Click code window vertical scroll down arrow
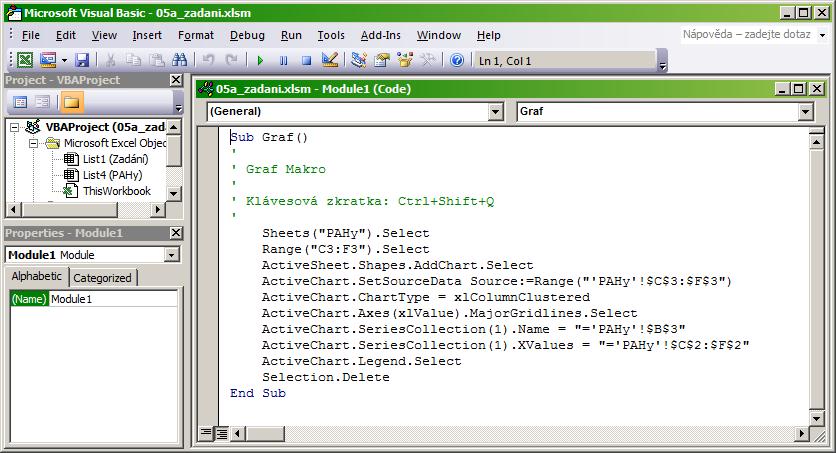 (816, 418)
